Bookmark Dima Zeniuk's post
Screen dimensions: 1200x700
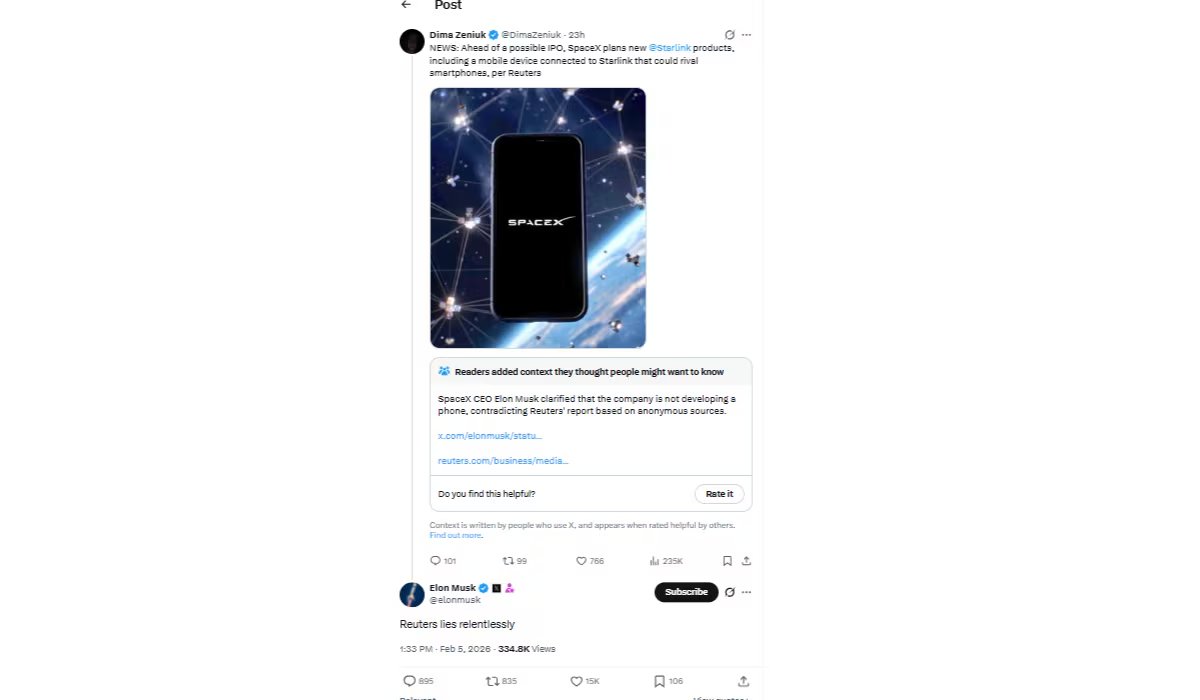tap(727, 561)
